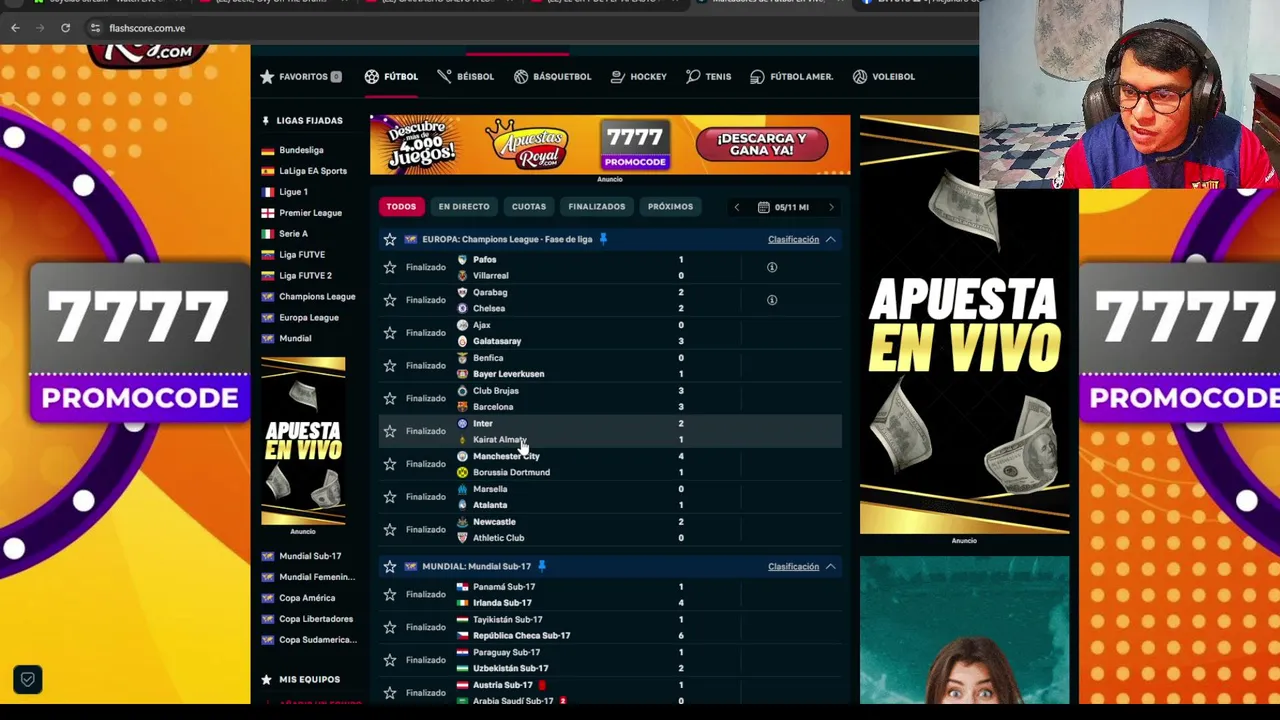Open the Tenis sport tab
The width and height of the screenshot is (1280, 720).
pyautogui.click(x=708, y=76)
